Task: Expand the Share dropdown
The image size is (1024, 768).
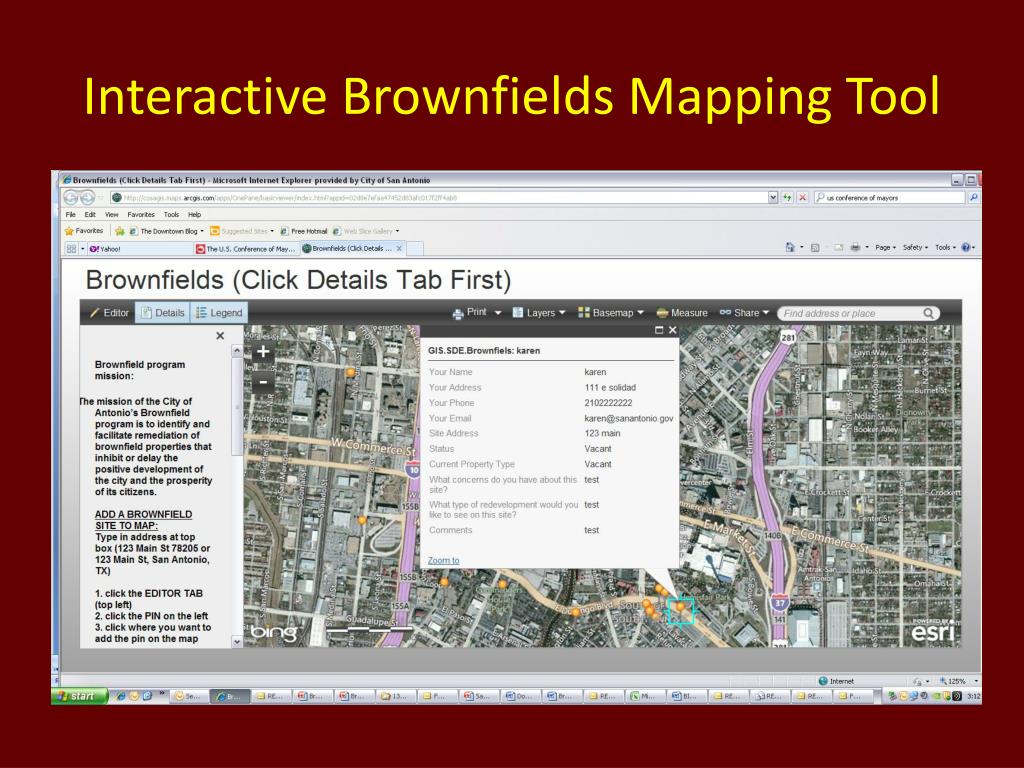Action: pos(744,313)
